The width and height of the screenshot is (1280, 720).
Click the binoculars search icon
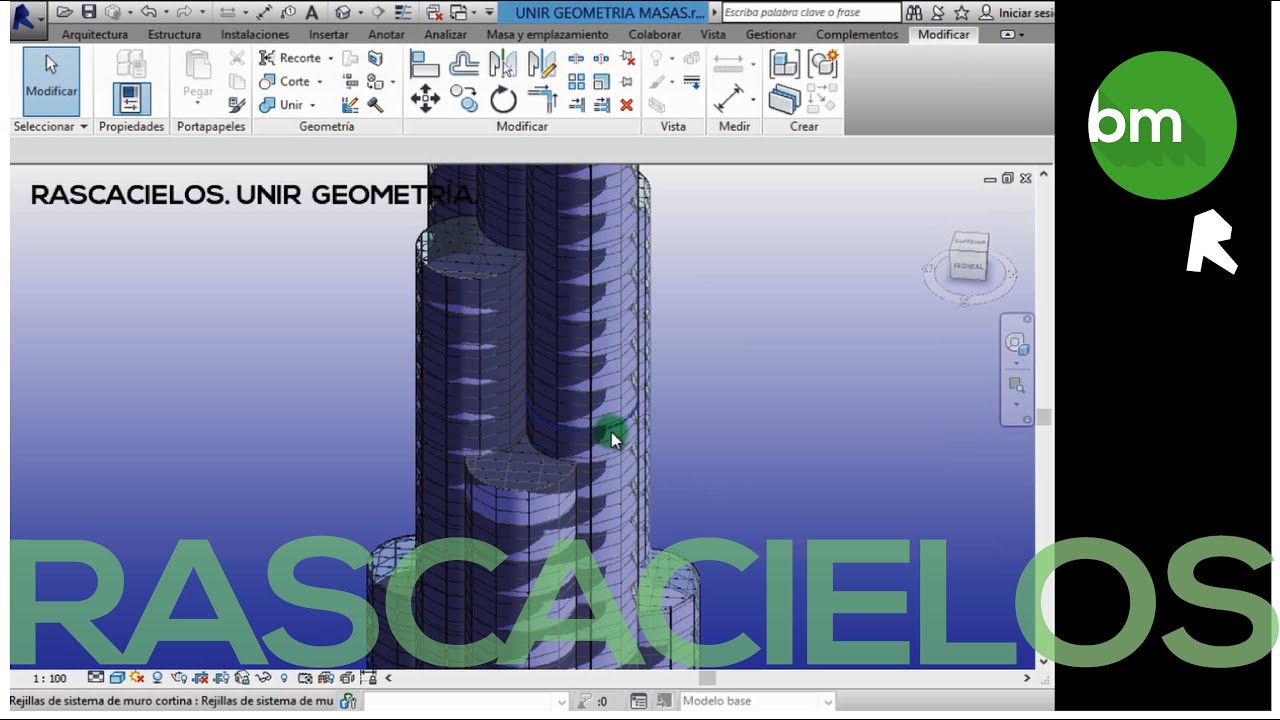[914, 12]
